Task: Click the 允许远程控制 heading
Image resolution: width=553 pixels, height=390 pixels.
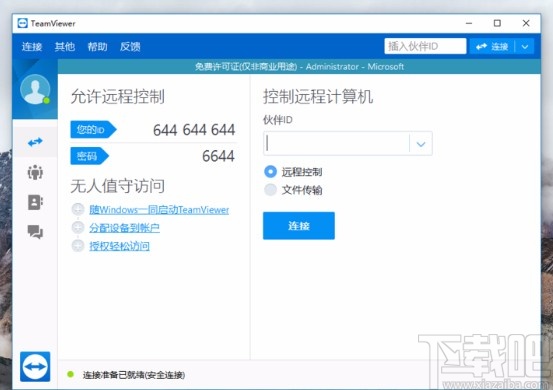Action: click(117, 97)
